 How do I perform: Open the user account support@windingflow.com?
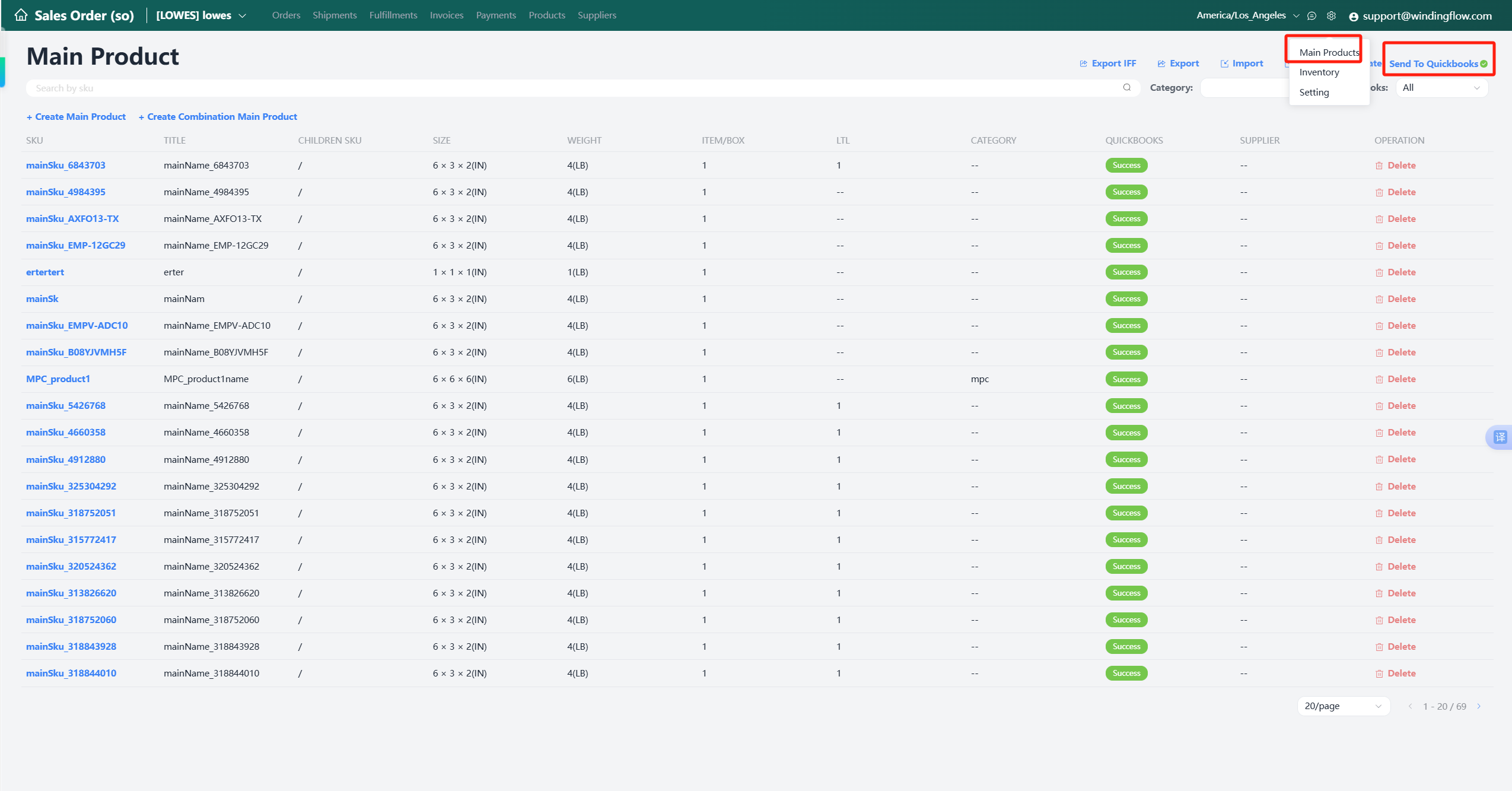tap(1420, 16)
